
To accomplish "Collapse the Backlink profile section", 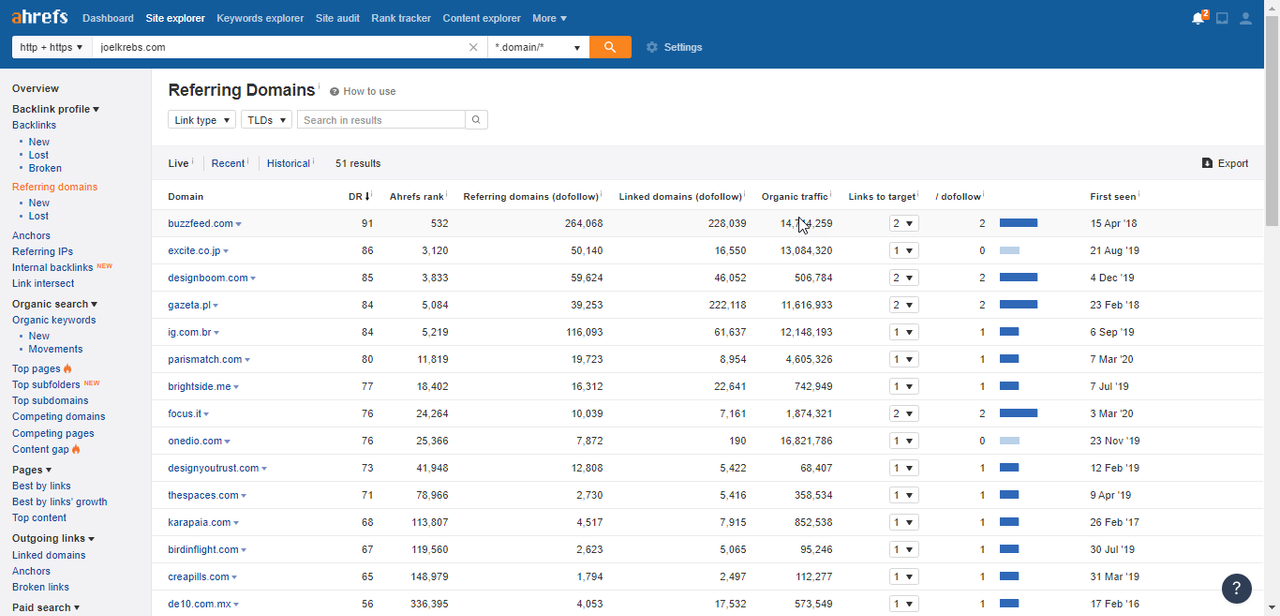I will pyautogui.click(x=55, y=109).
